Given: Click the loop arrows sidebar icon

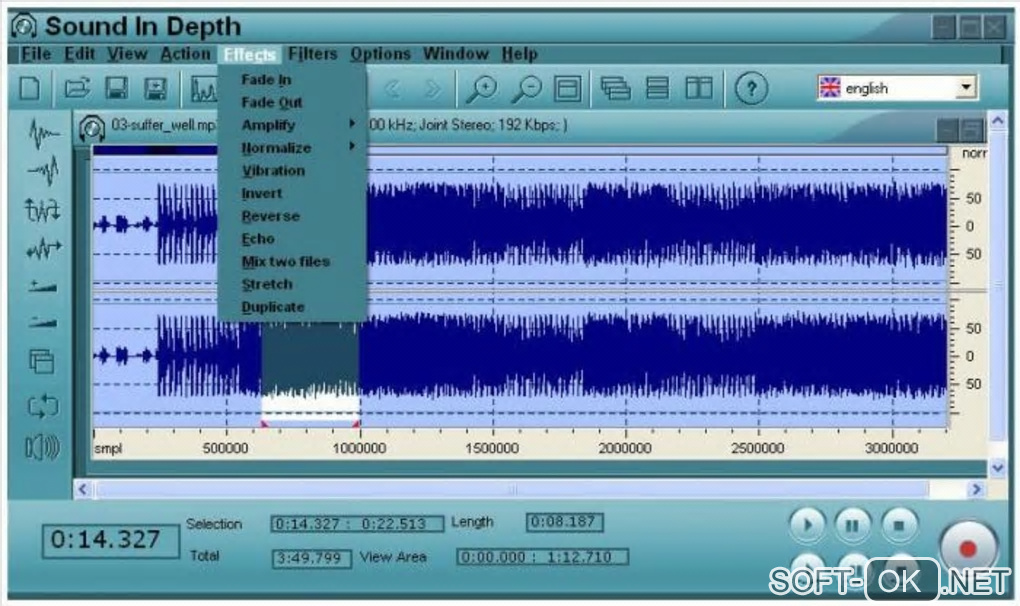Looking at the screenshot, I should (43, 406).
